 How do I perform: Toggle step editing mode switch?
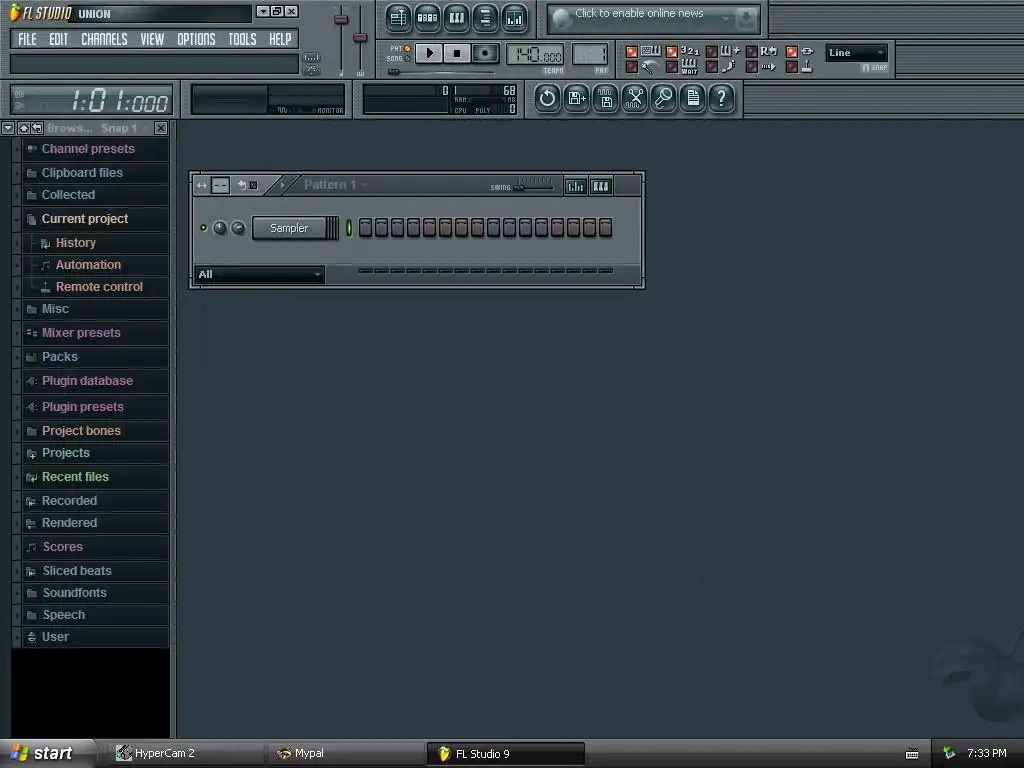pyautogui.click(x=712, y=67)
